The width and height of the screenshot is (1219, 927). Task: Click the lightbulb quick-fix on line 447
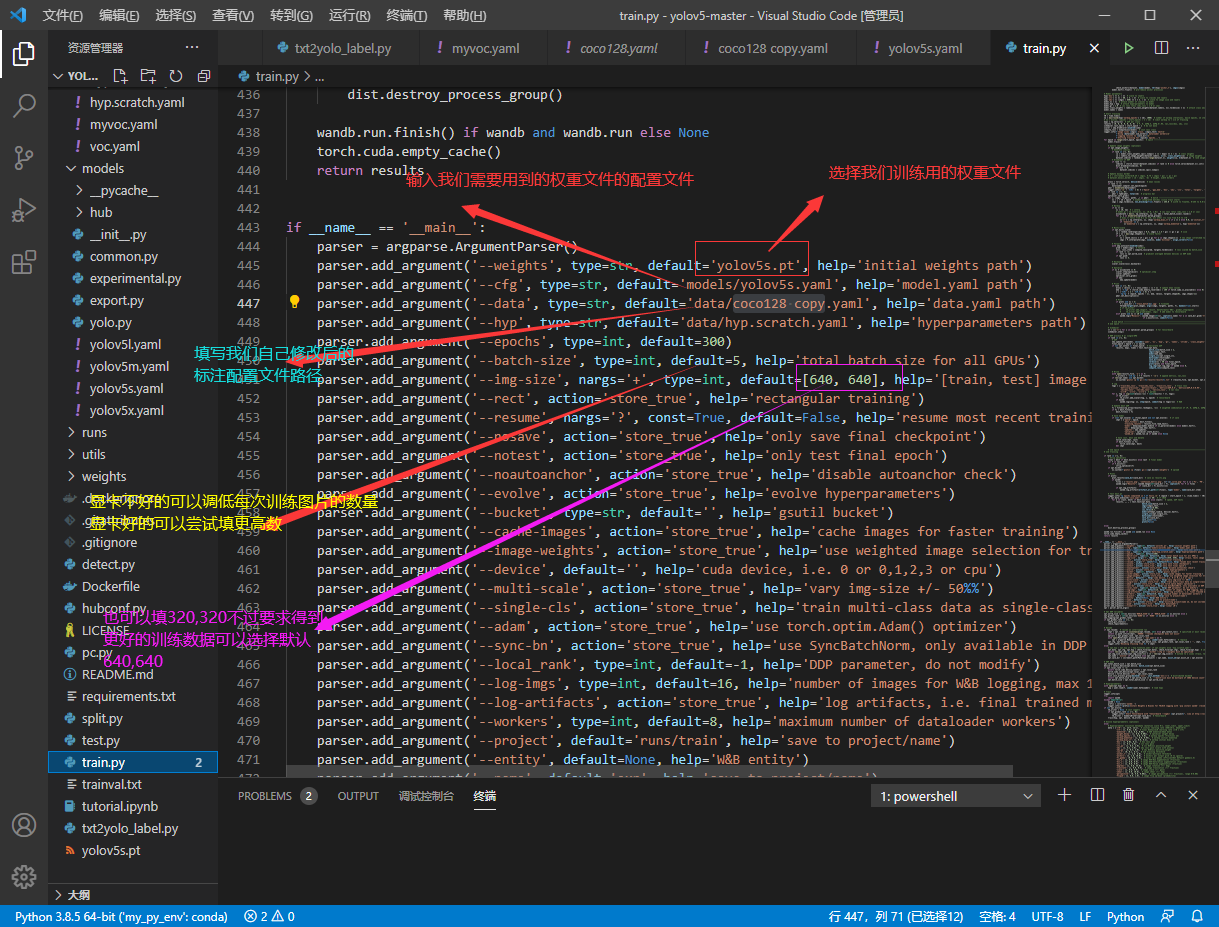pos(295,302)
